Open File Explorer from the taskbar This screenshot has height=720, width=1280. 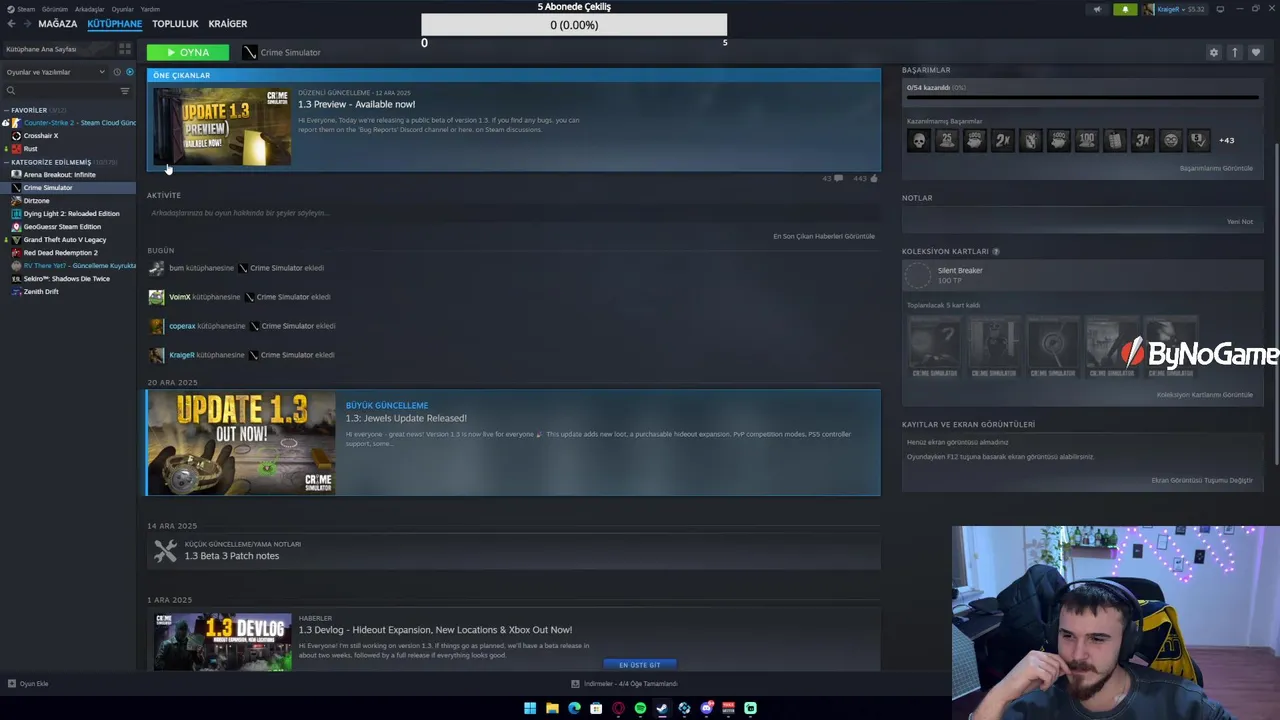point(552,708)
